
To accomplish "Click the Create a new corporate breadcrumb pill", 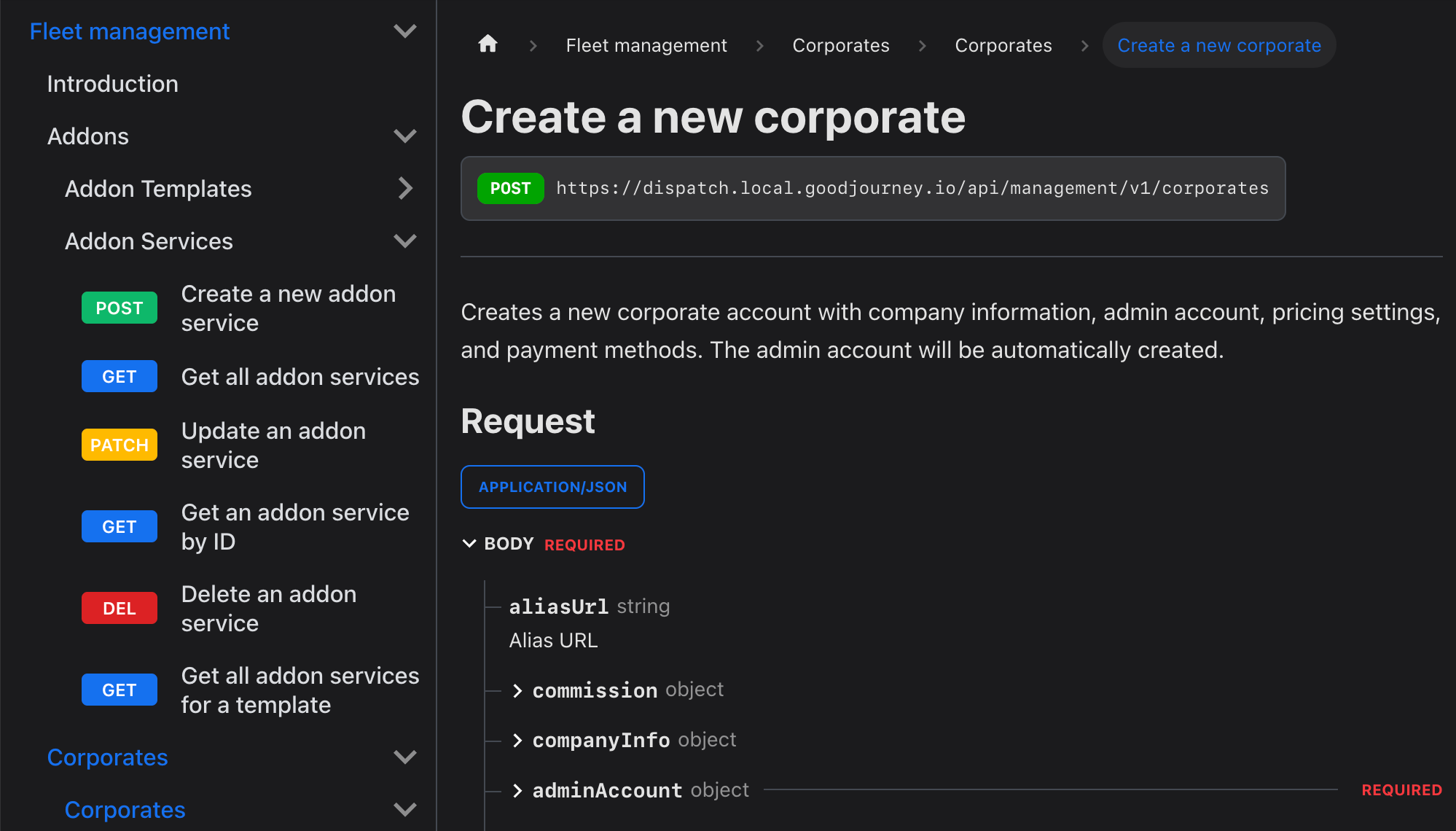I will 1218,45.
